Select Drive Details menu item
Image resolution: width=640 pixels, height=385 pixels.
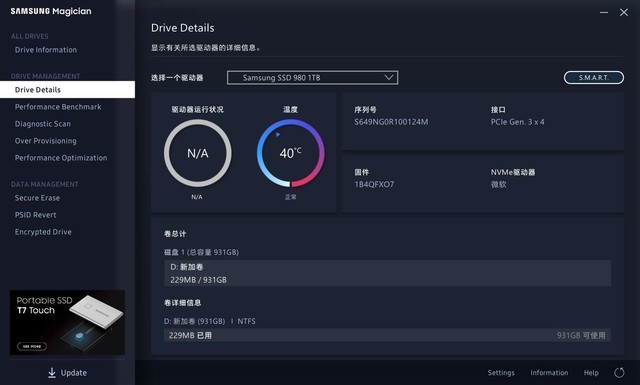tap(67, 89)
